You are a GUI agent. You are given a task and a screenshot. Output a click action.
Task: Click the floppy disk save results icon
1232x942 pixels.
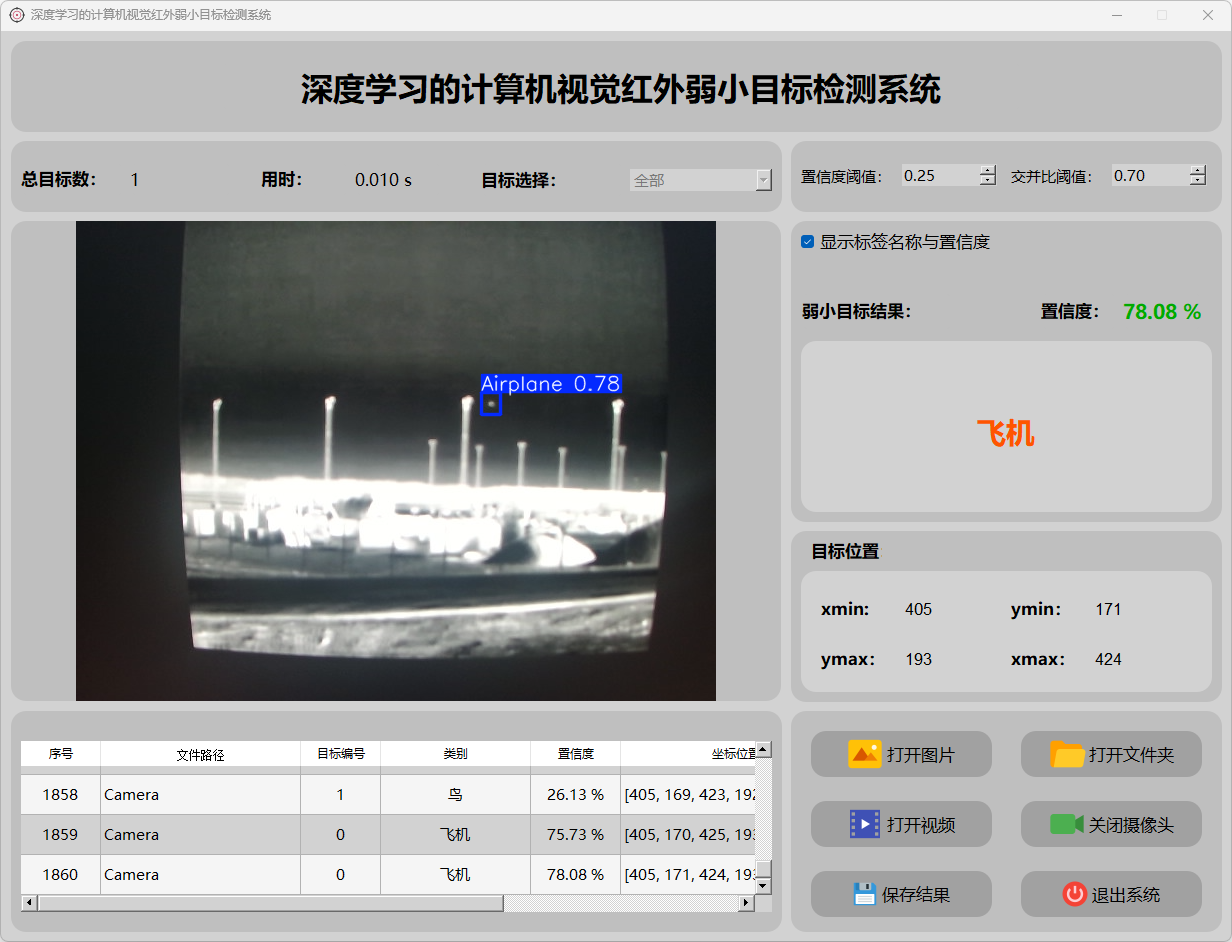point(864,894)
